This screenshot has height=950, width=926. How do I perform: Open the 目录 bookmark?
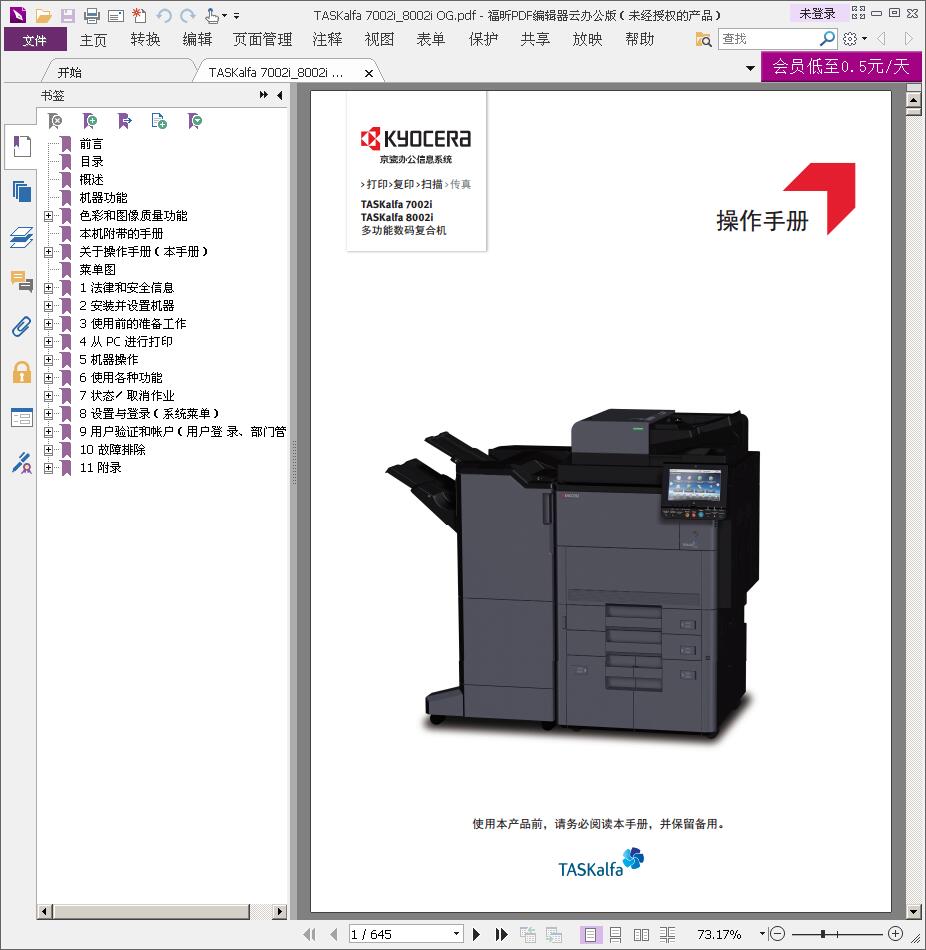[92, 162]
